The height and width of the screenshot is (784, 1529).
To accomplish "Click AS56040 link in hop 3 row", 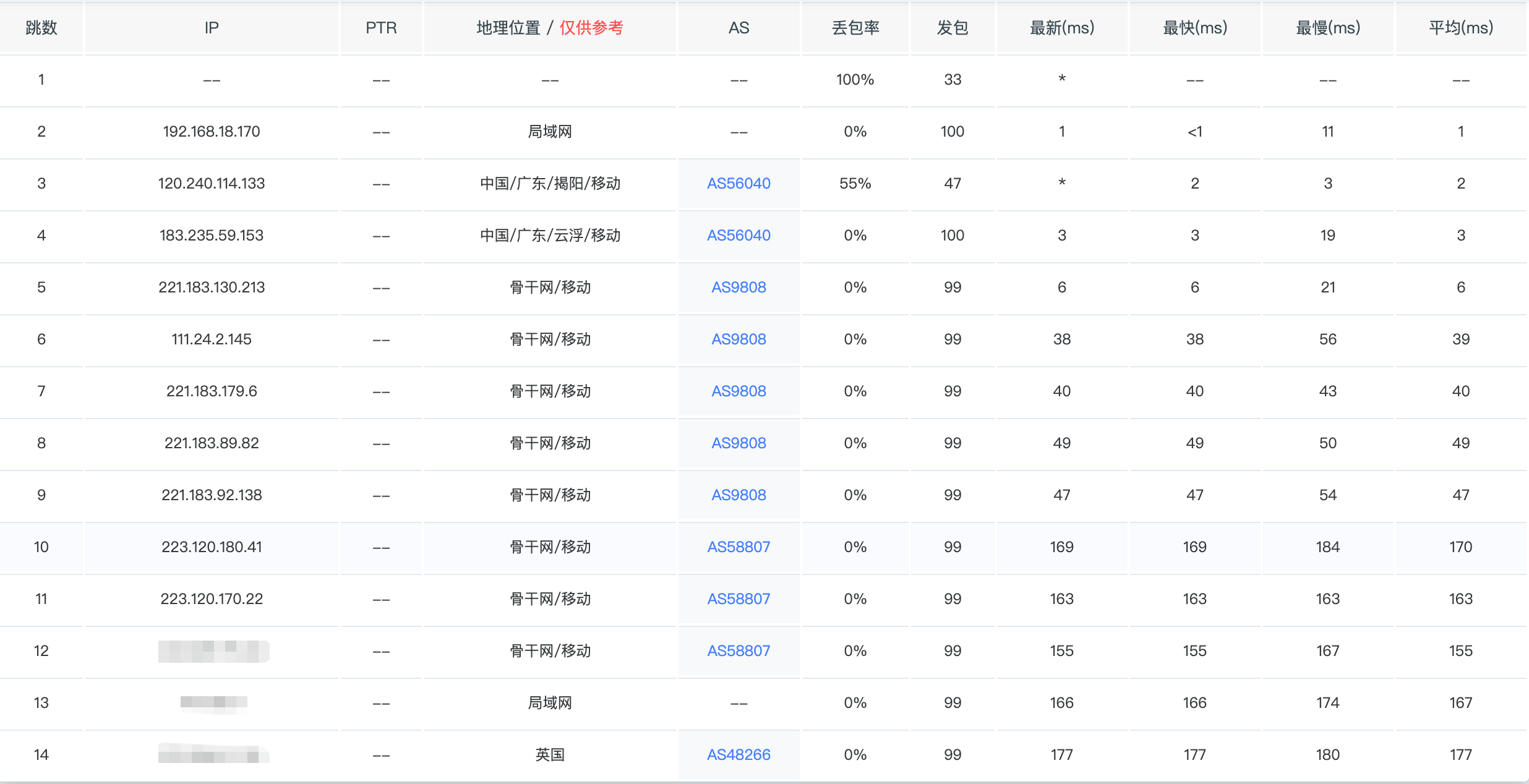I will [x=739, y=184].
